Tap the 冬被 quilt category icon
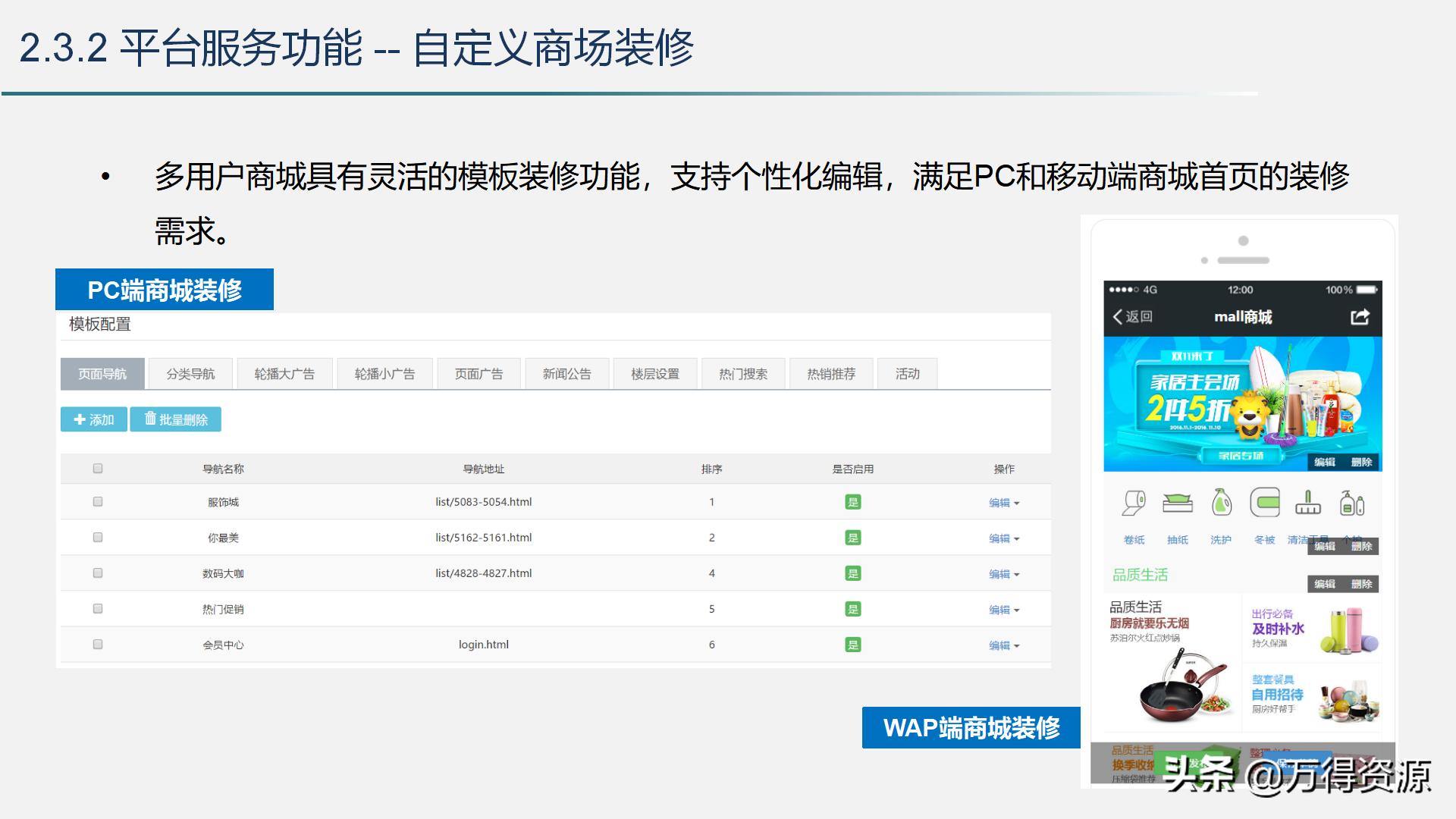The image size is (1456, 819). (x=1265, y=503)
